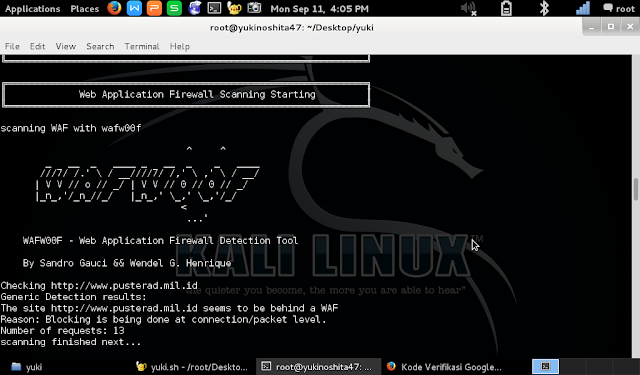Open WPS Presentation orange launcher icon
Viewport: 640px width, 375px height.
(x=154, y=8)
